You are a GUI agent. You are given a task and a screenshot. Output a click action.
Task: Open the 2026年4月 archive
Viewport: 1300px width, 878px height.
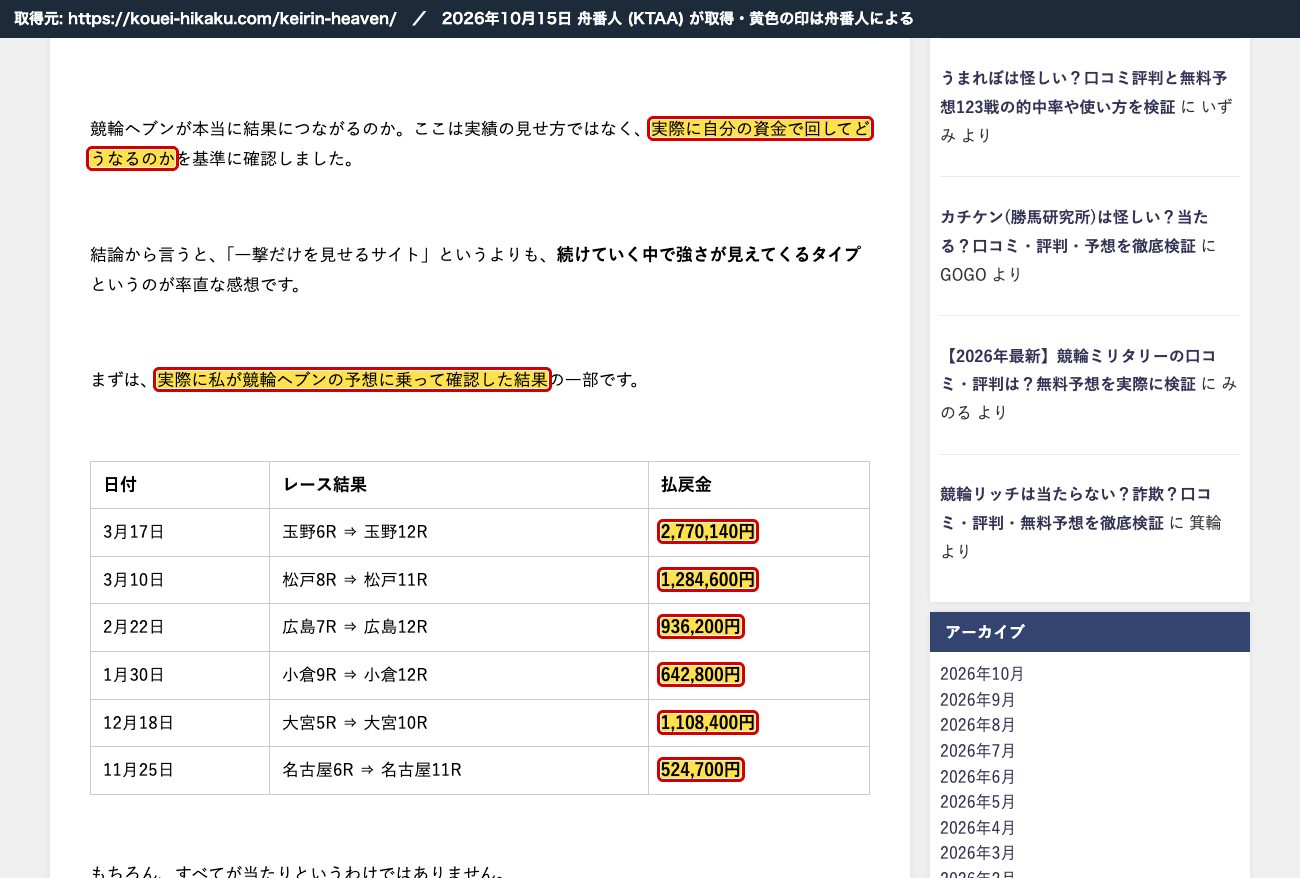point(978,828)
